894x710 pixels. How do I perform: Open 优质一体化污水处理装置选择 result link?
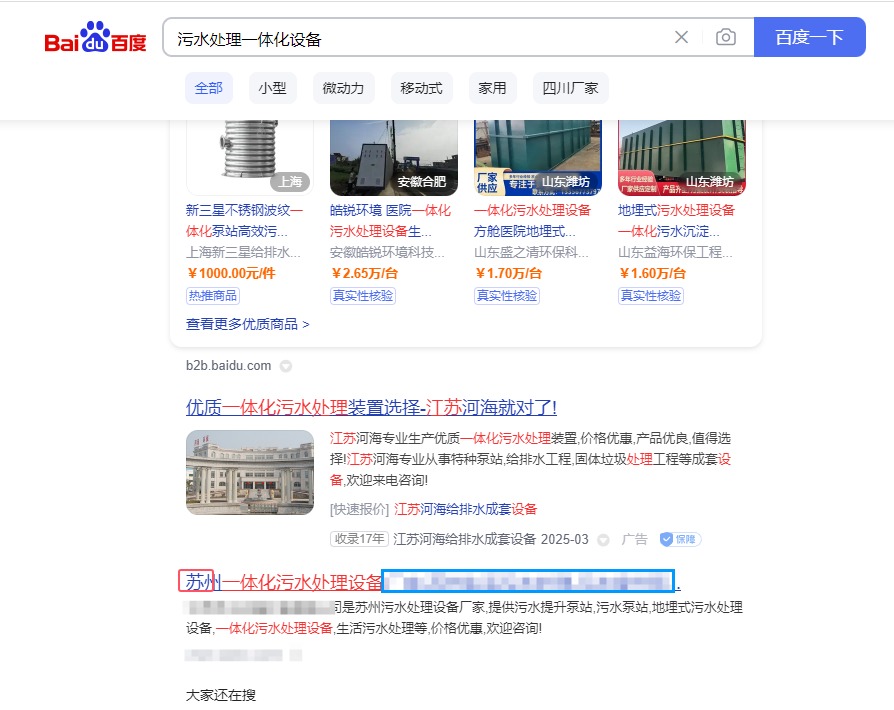(x=371, y=408)
